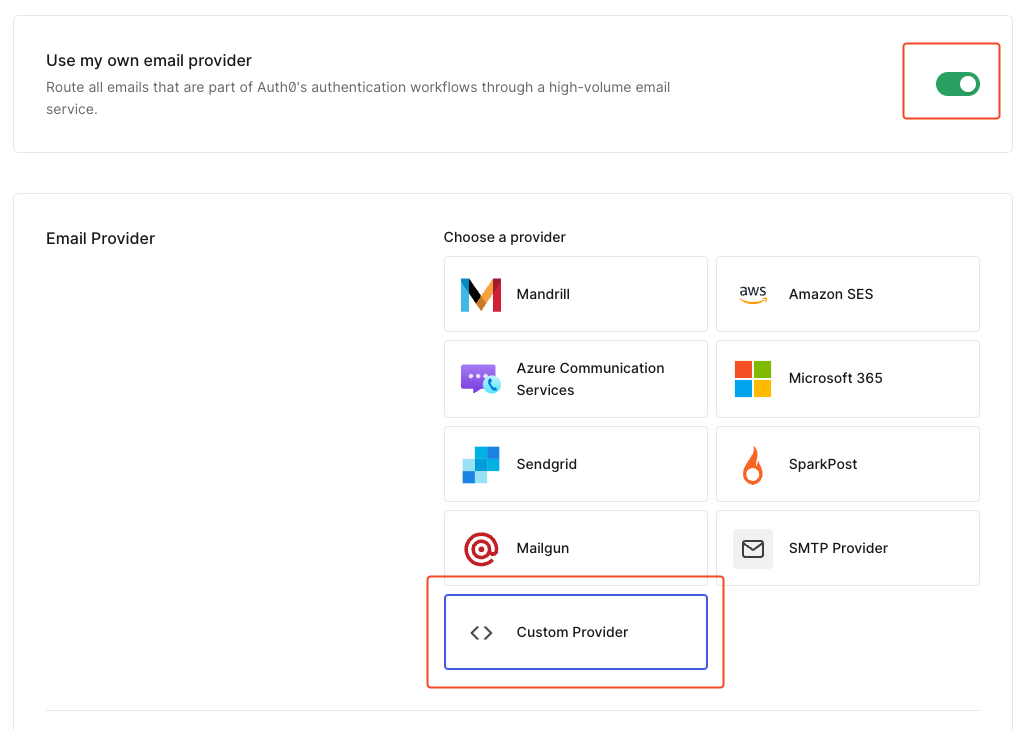
Task: Click the AWS logo icon
Action: coord(753,295)
